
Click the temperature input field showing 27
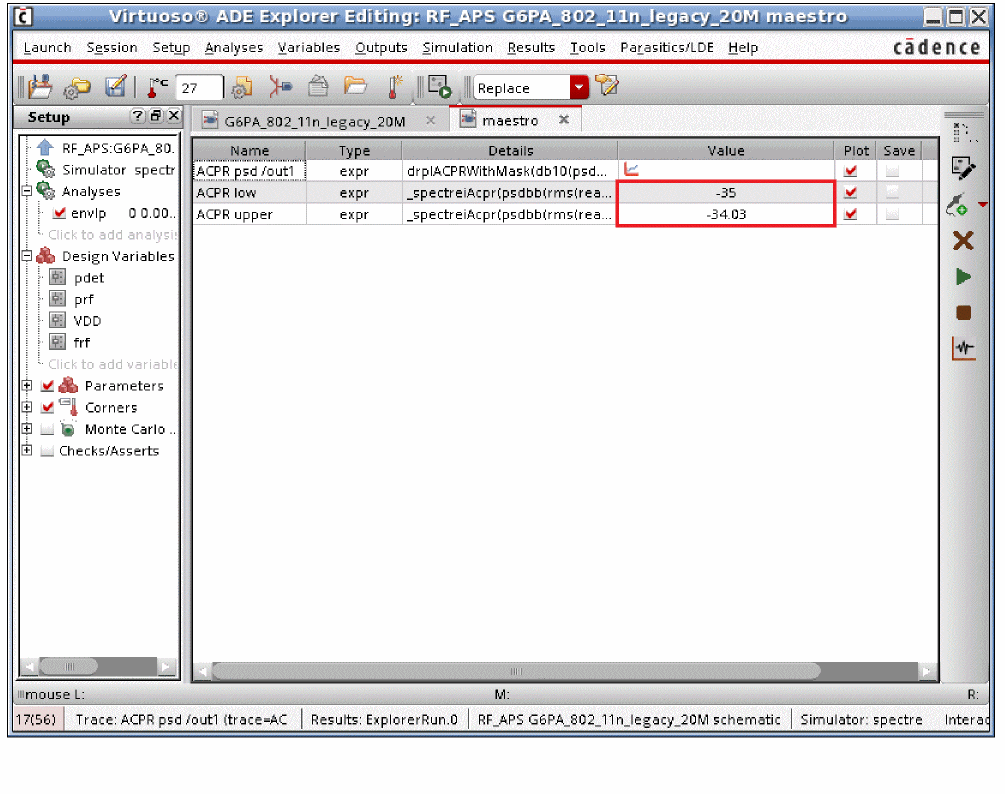coord(199,88)
